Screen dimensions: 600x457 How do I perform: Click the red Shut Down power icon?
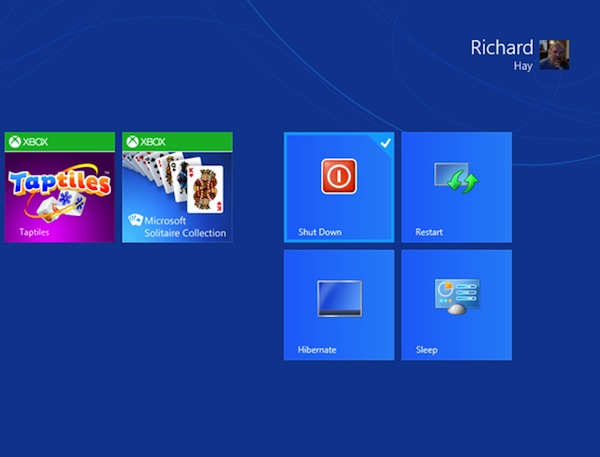339,176
